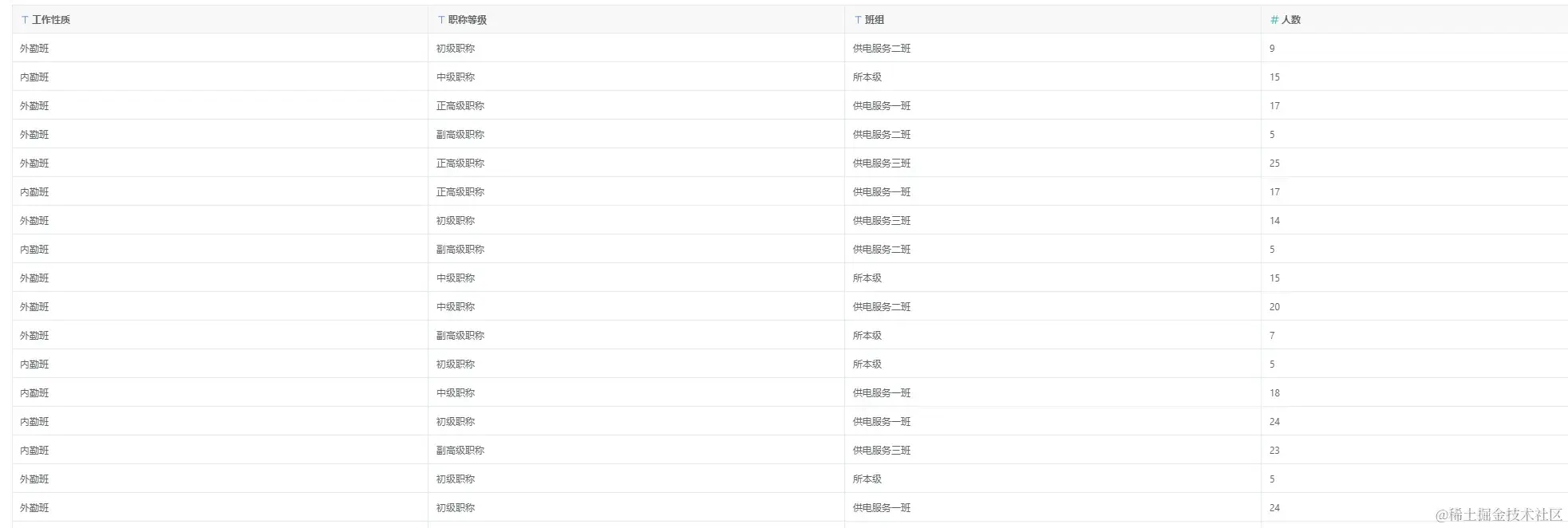The image size is (1568, 528).
Task: Click the 人数 cell showing 7
Action: 1272,336
